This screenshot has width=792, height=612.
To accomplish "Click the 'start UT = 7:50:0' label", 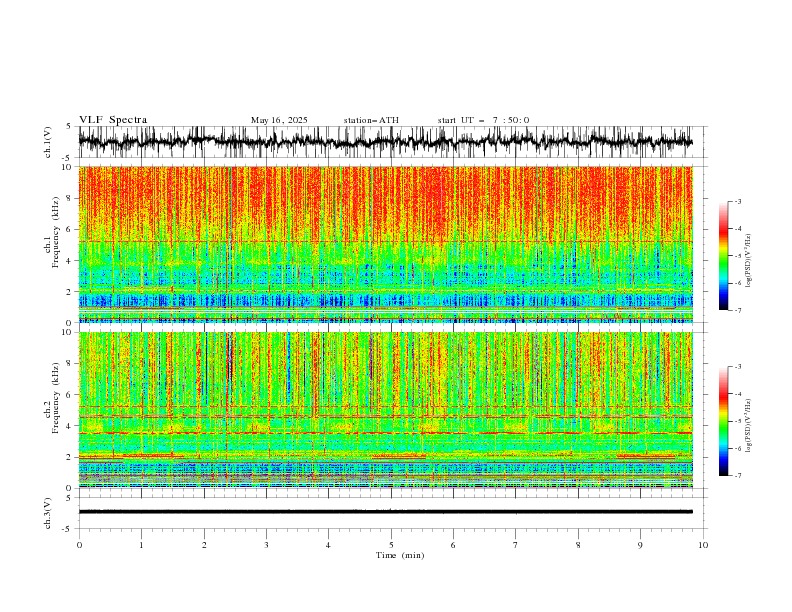I will pos(483,120).
